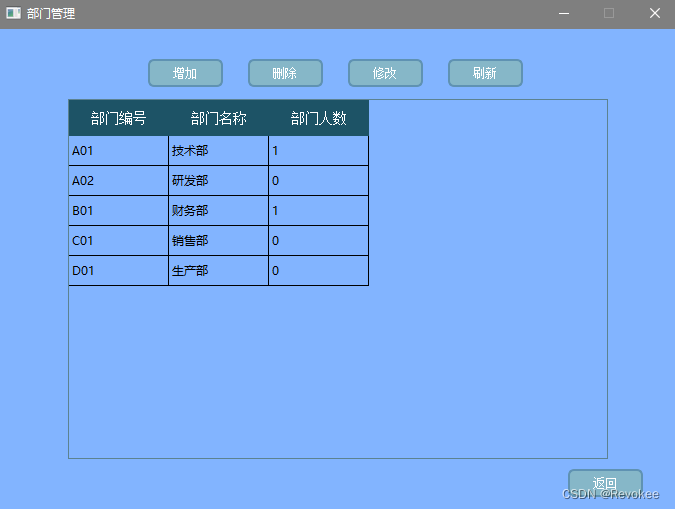This screenshot has width=675, height=509.
Task: Select the C01 department code cell
Action: 118,241
